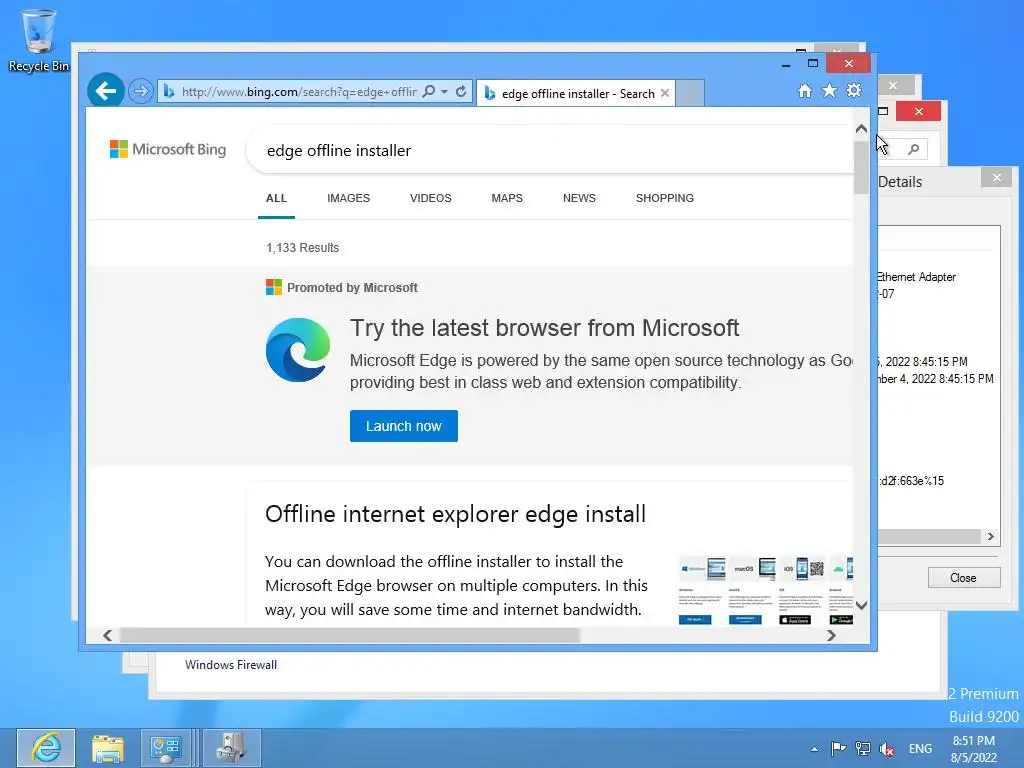Screen dimensions: 1024x768
Task: Switch to the SHOPPING tab
Action: point(665,198)
